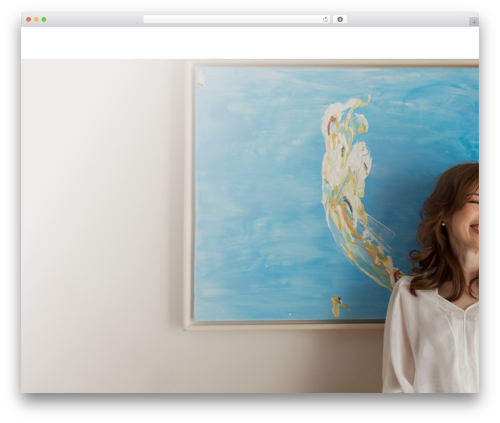This screenshot has height=423, width=500.
Task: Close the window with red button
Action: tap(29, 20)
